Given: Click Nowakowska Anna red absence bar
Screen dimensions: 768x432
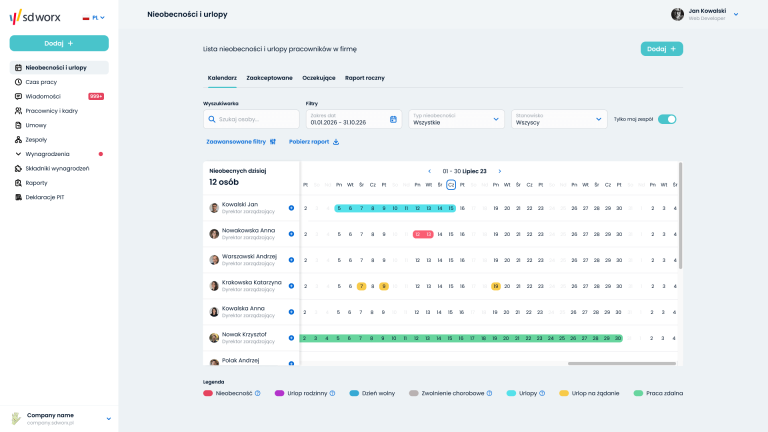Looking at the screenshot, I should pos(423,234).
